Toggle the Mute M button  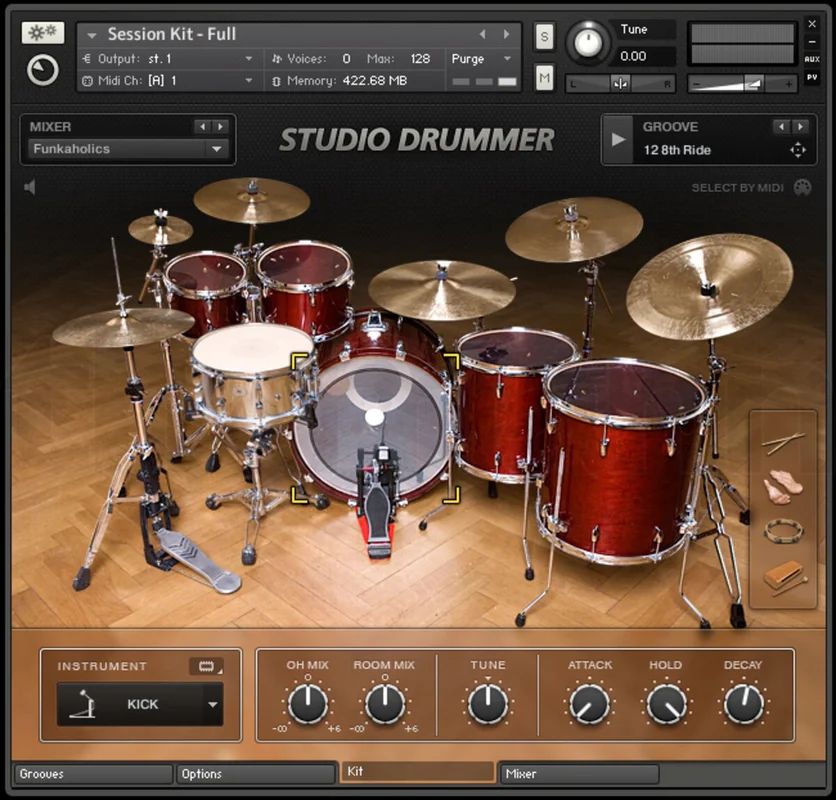544,78
